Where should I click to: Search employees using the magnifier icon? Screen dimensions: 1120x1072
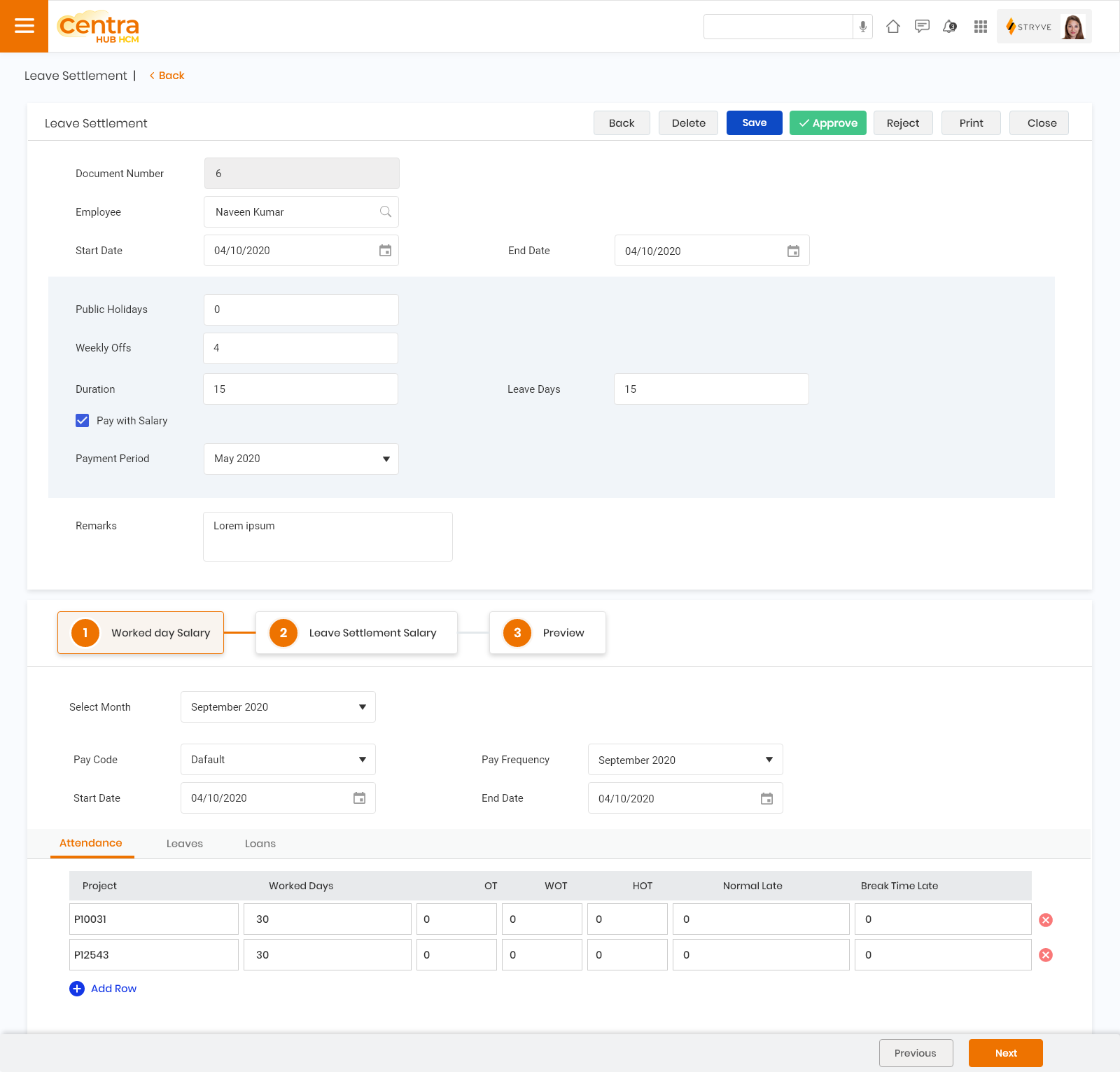click(x=385, y=211)
